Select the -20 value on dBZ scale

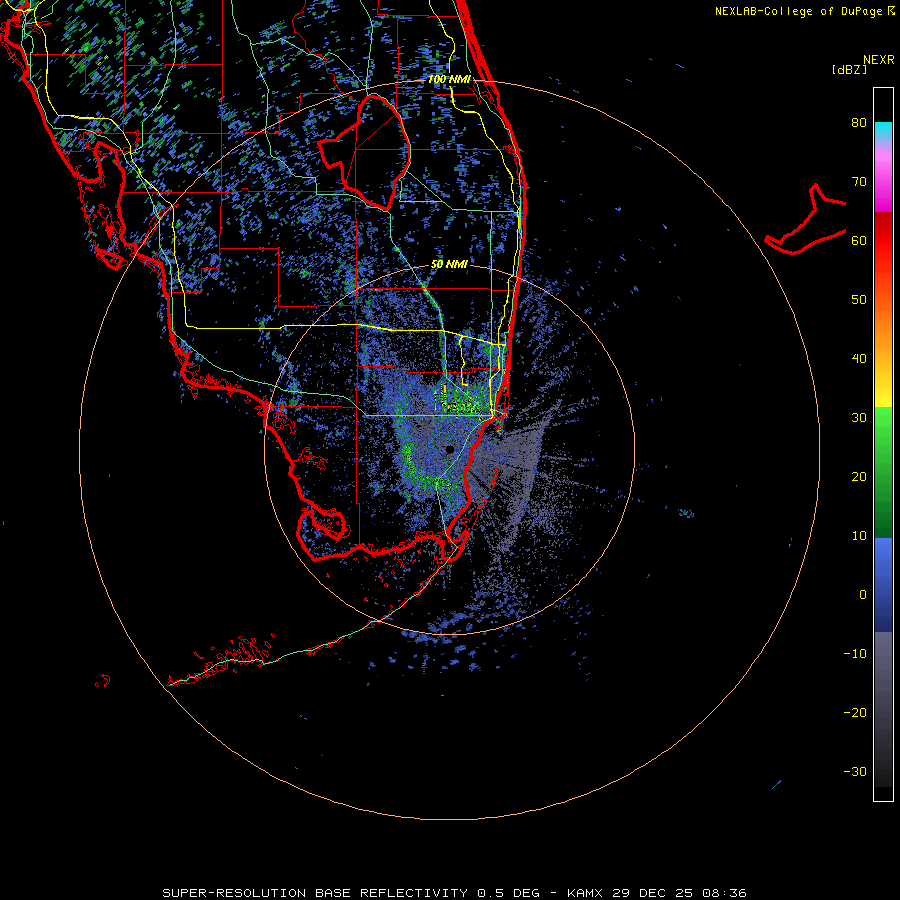[855, 712]
